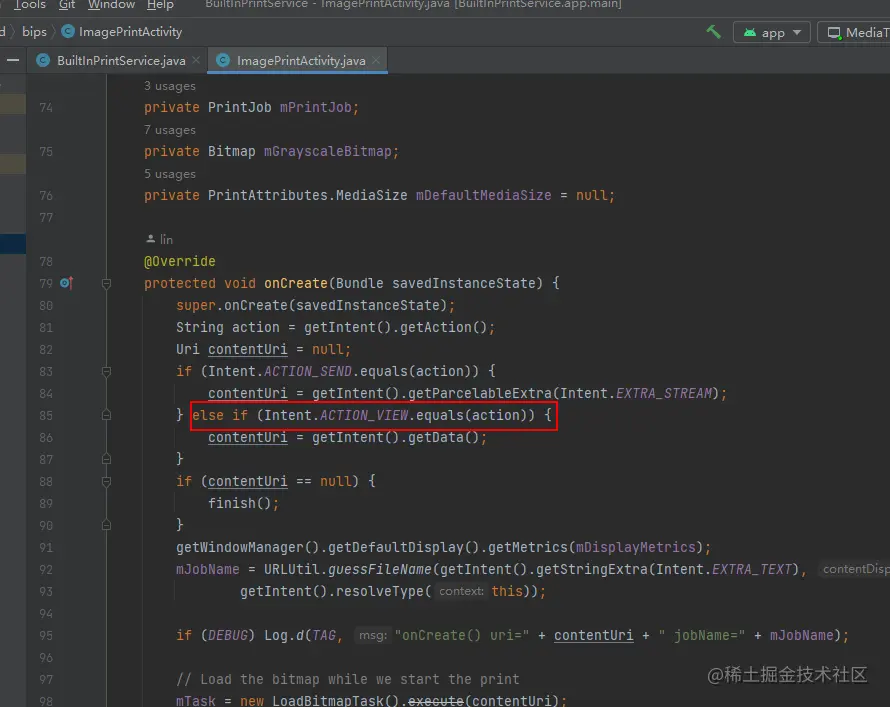This screenshot has height=707, width=890.
Task: Click the '3 usages' hint above mPrintJob
Action: [170, 86]
